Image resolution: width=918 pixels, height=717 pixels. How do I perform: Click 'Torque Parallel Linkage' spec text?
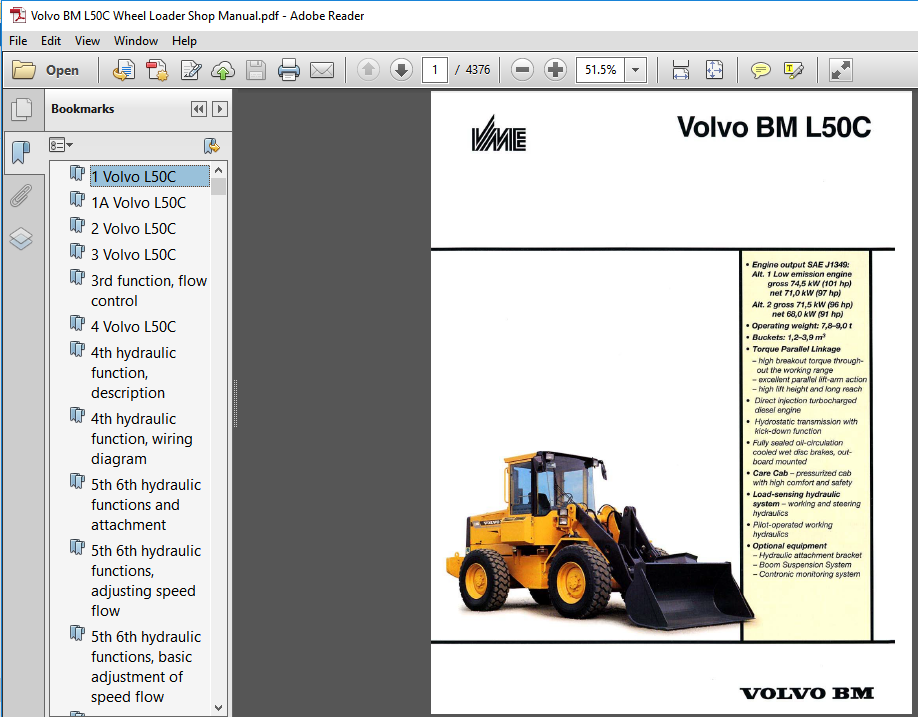796,349
